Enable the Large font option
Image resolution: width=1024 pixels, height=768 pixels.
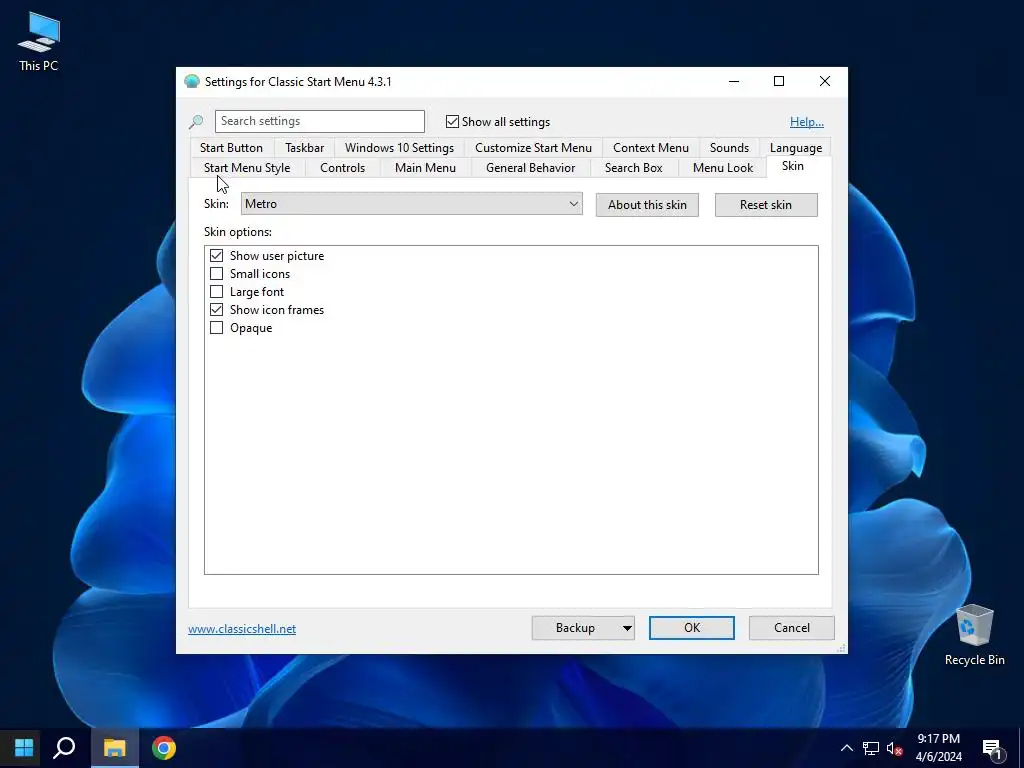tap(216, 292)
